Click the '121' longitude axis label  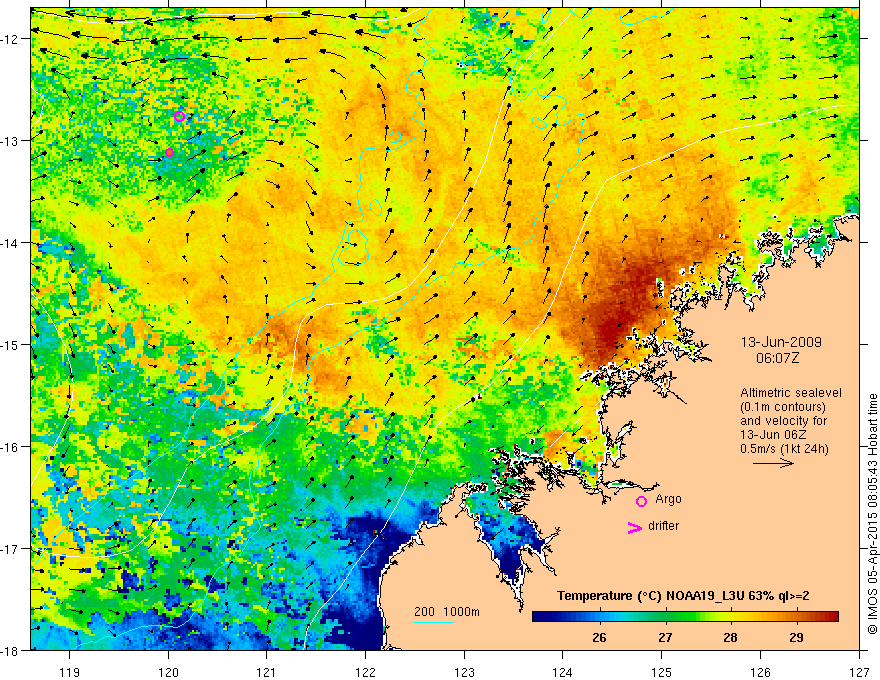click(x=267, y=672)
